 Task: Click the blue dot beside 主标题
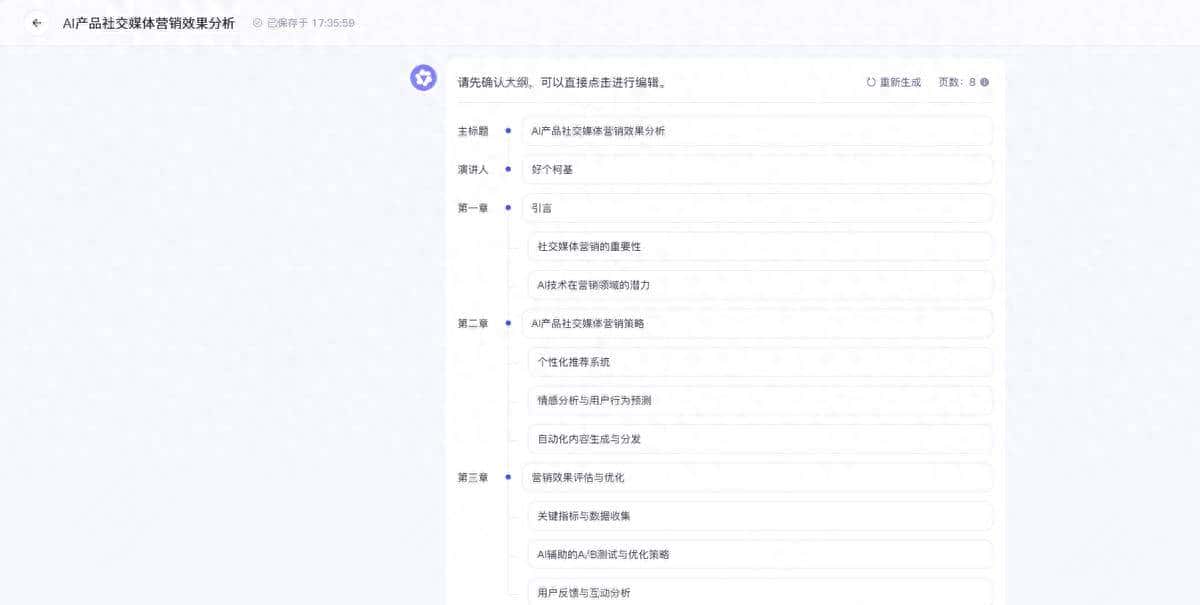pos(510,130)
